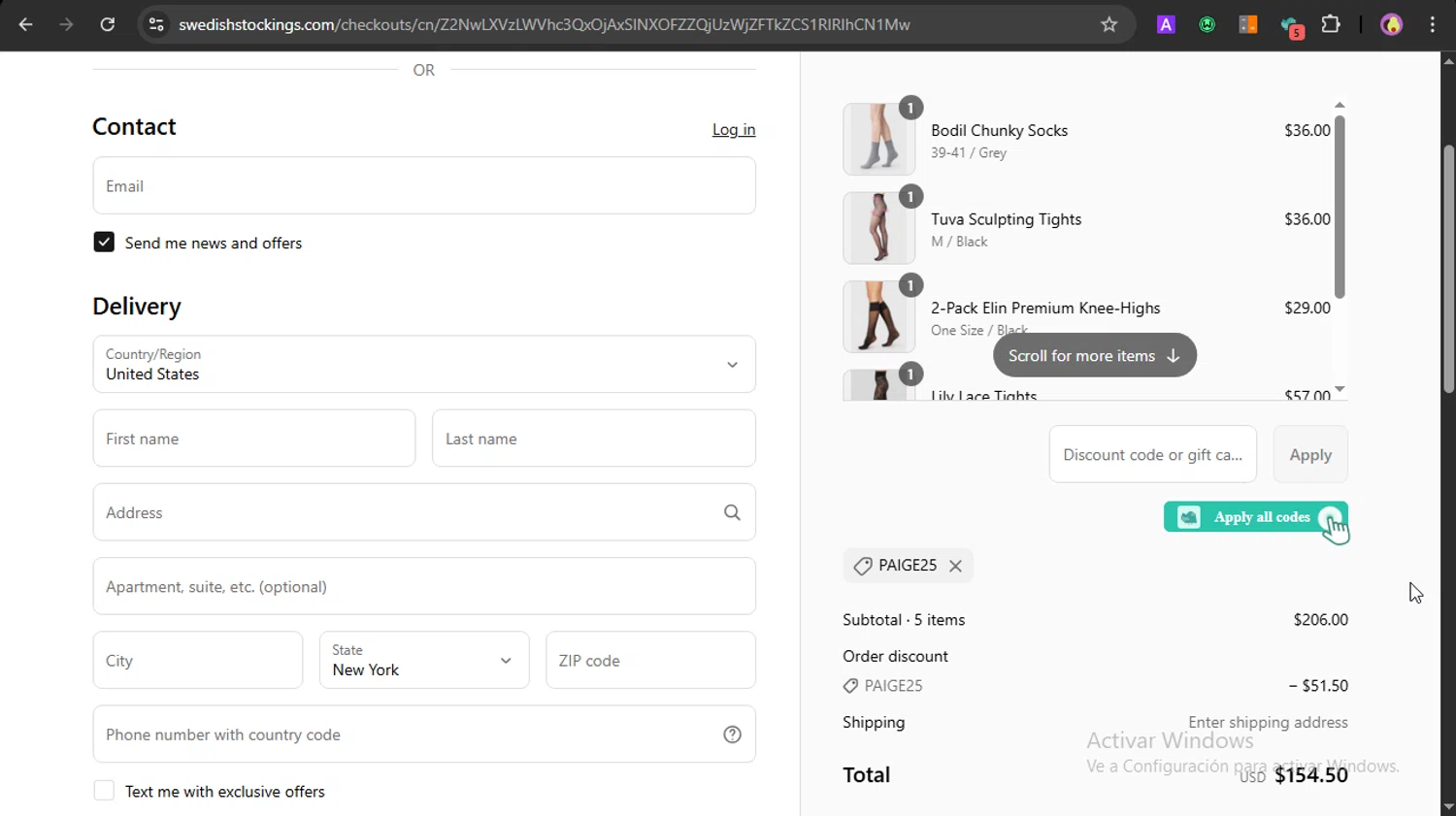Click the page vertical scrollbar thumb
The height and width of the screenshot is (816, 1456).
(1448, 269)
